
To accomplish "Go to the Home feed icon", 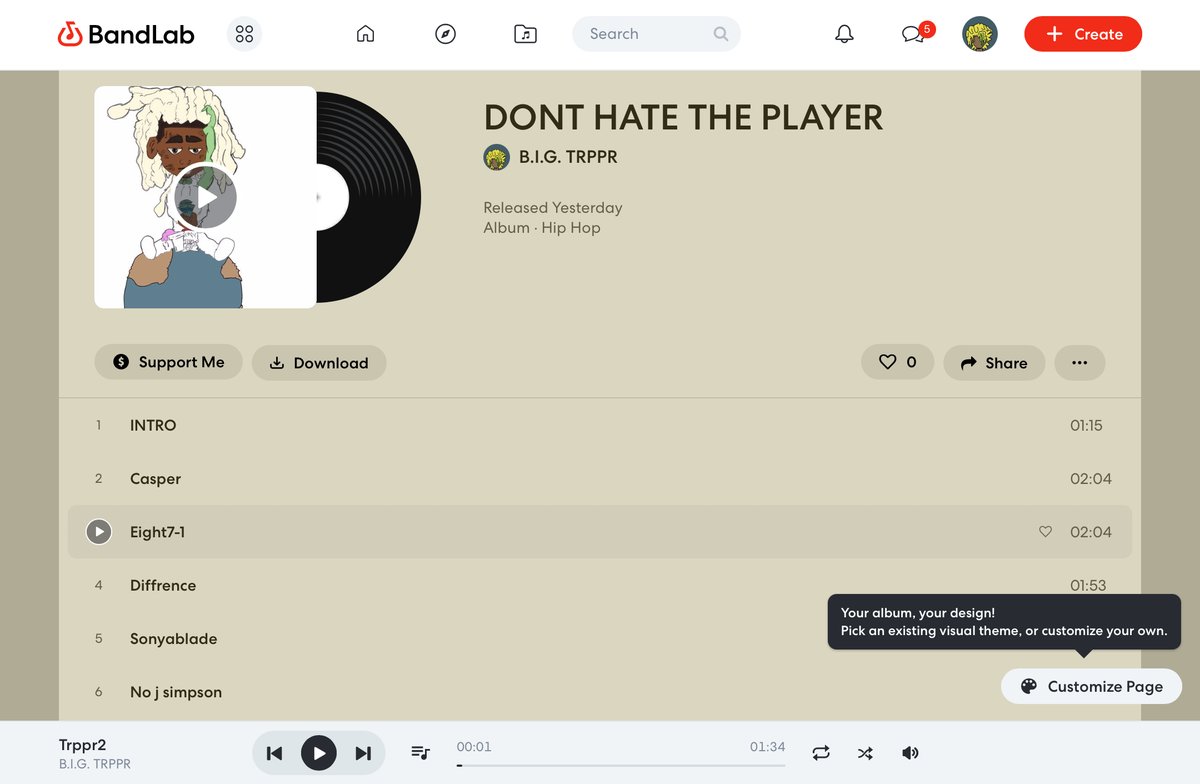I will click(x=365, y=34).
